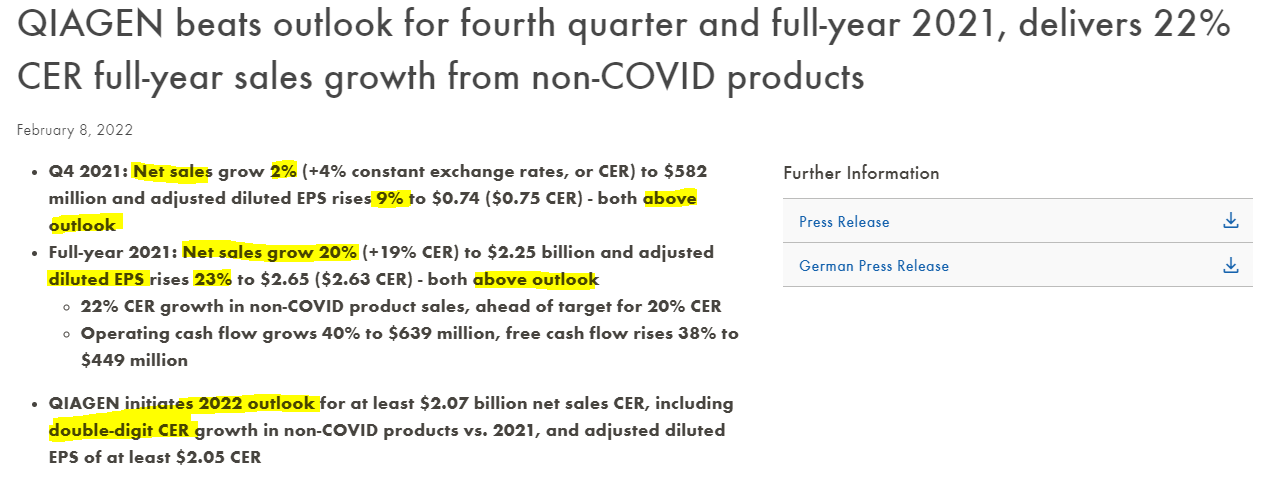Click the "Full-year 2021:" bullet label
Image resolution: width=1280 pixels, height=491 pixels.
point(113,252)
